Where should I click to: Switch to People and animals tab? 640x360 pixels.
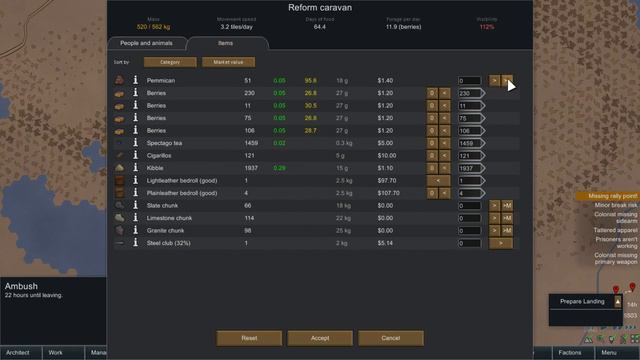pos(146,43)
